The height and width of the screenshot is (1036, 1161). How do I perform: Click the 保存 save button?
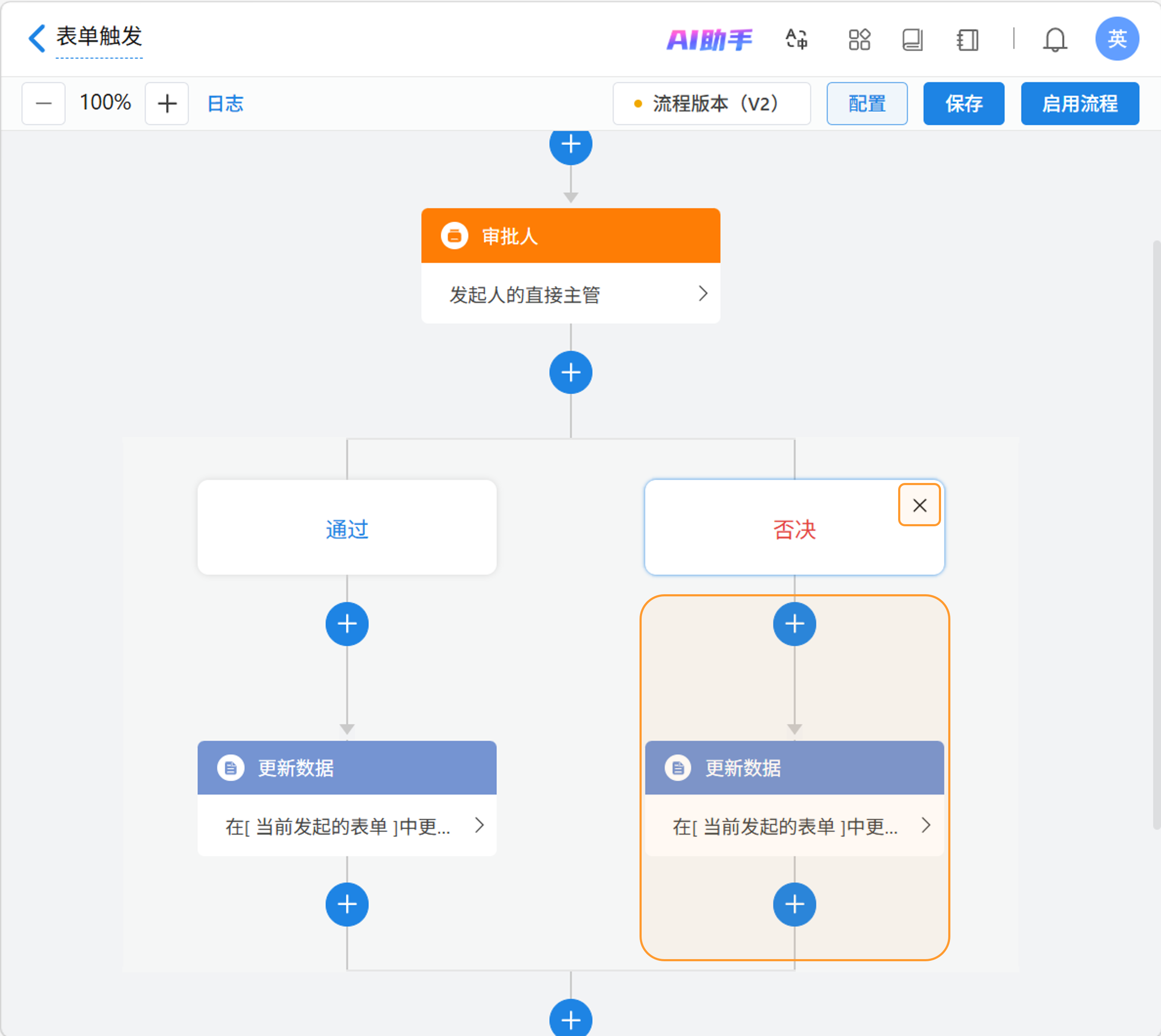963,104
